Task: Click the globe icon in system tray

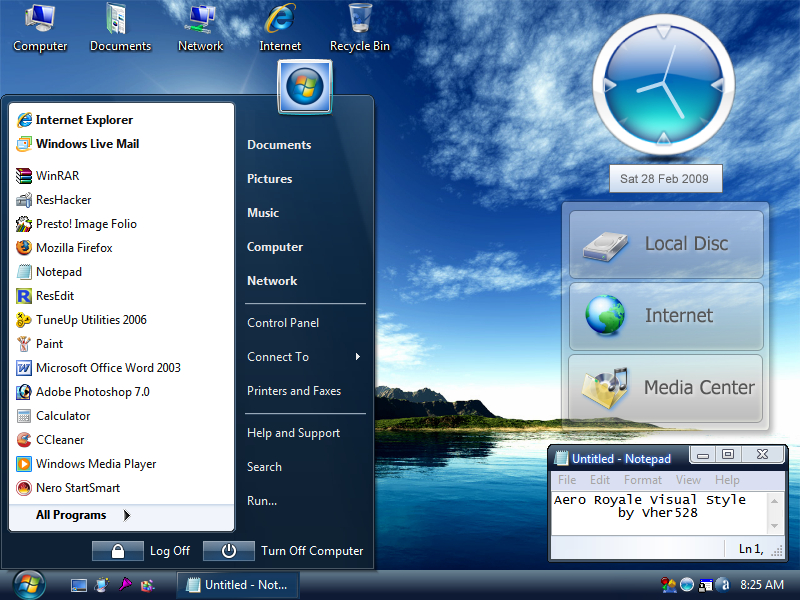Action: tap(687, 584)
